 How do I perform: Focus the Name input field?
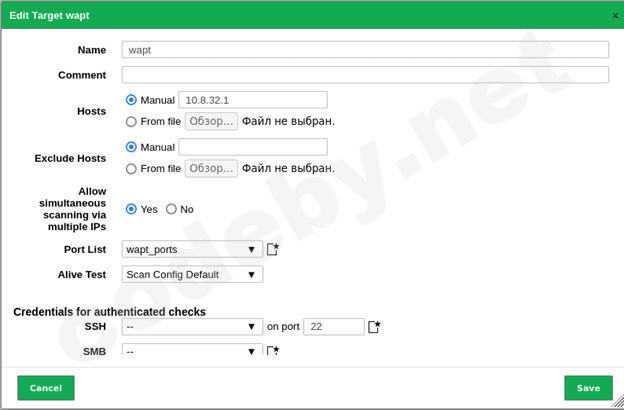tap(365, 50)
